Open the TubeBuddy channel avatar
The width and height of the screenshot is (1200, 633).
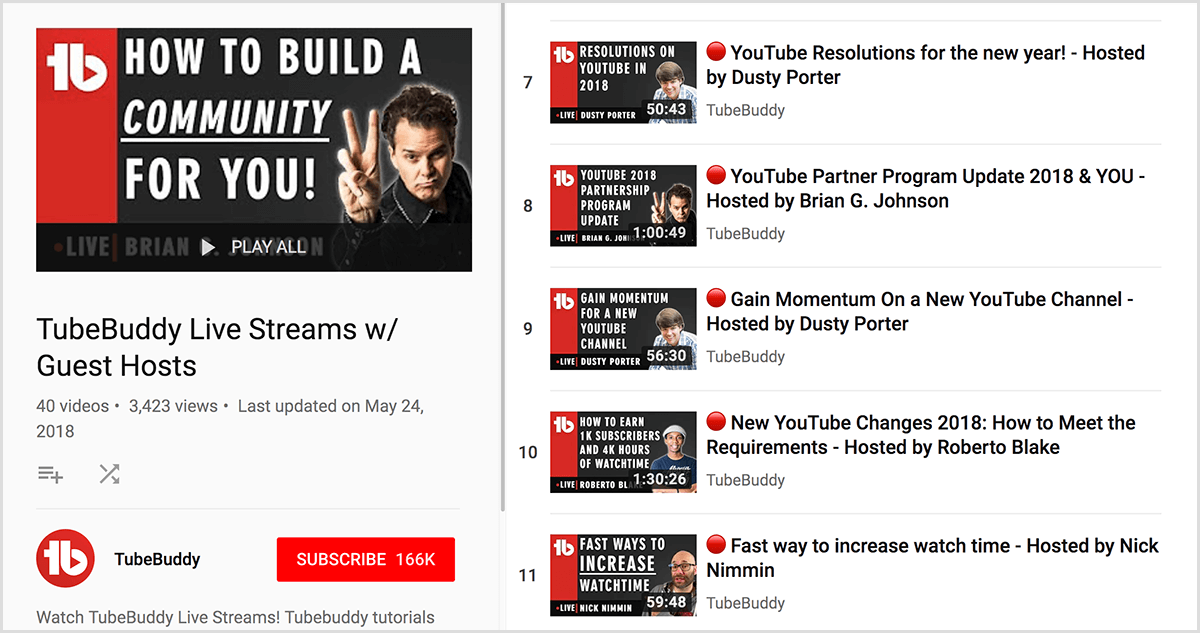pos(65,559)
